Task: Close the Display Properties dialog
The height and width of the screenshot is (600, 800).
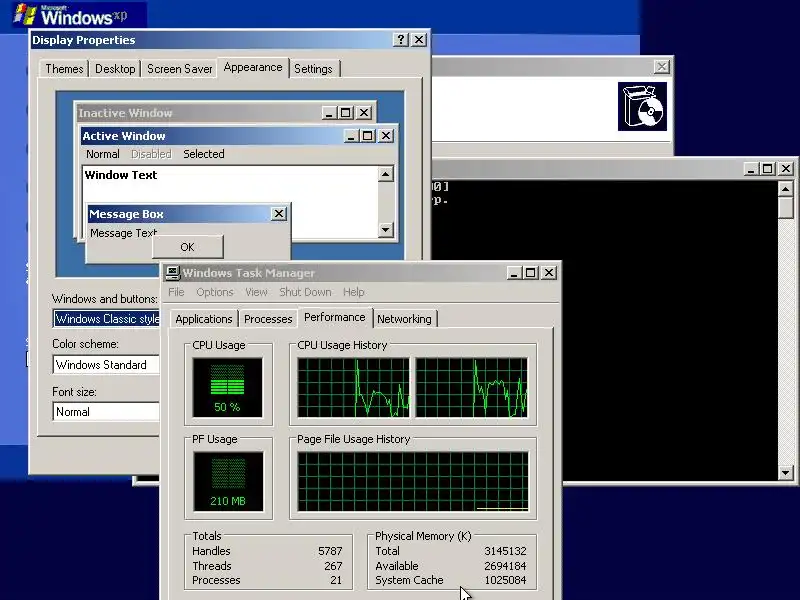Action: click(x=419, y=40)
